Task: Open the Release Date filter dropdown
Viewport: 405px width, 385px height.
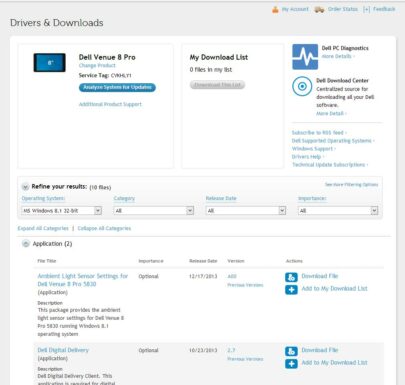Action: point(246,211)
